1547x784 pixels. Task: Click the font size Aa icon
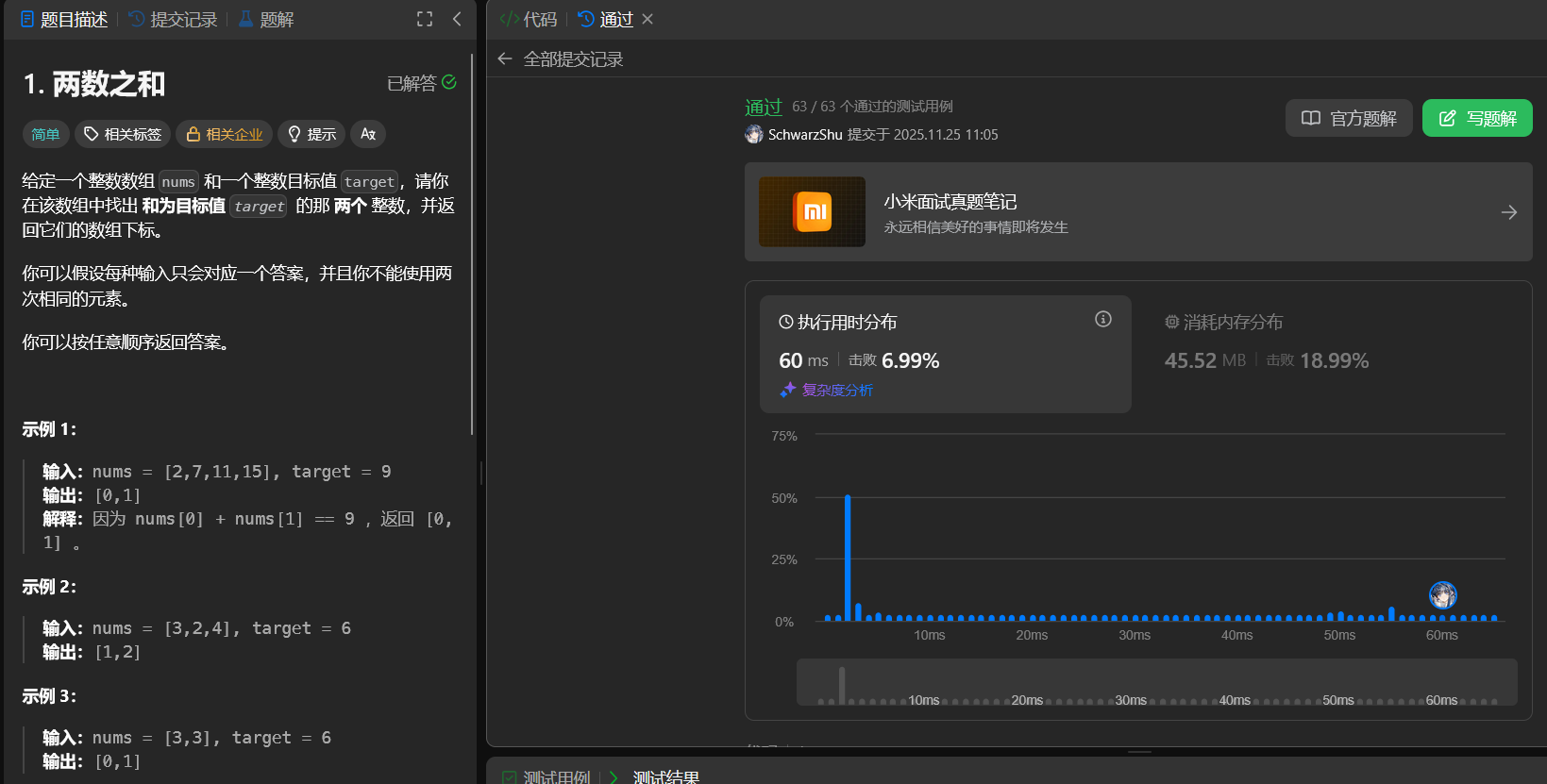pyautogui.click(x=368, y=134)
